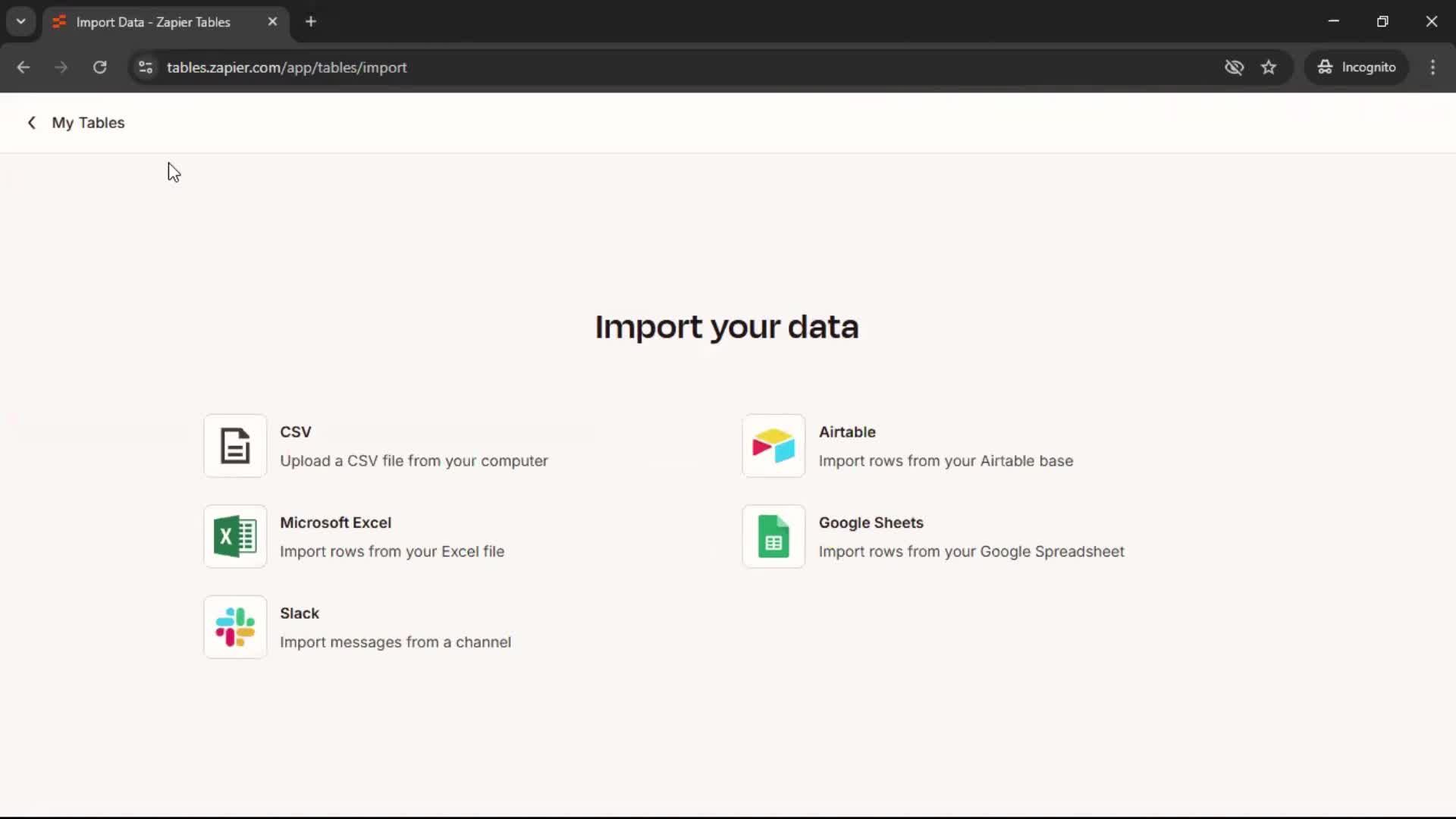Open the CSV file upload icon
Viewport: 1456px width, 819px height.
click(235, 446)
